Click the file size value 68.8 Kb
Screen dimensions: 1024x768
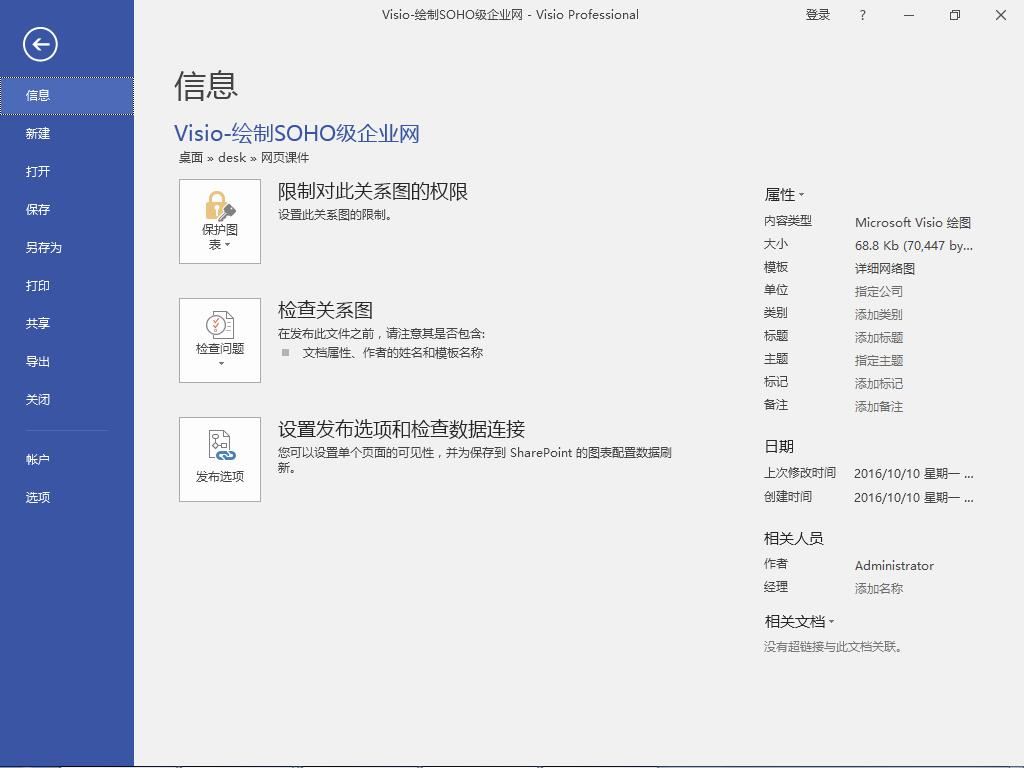click(x=914, y=246)
